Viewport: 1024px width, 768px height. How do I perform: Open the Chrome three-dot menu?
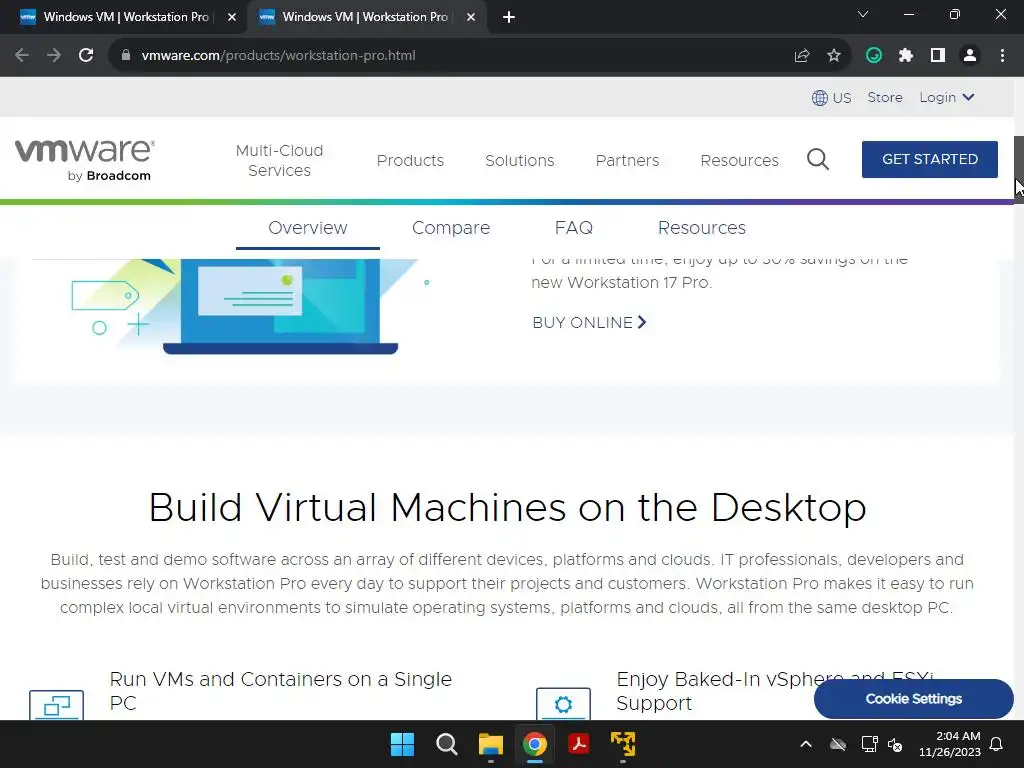tap(1002, 56)
